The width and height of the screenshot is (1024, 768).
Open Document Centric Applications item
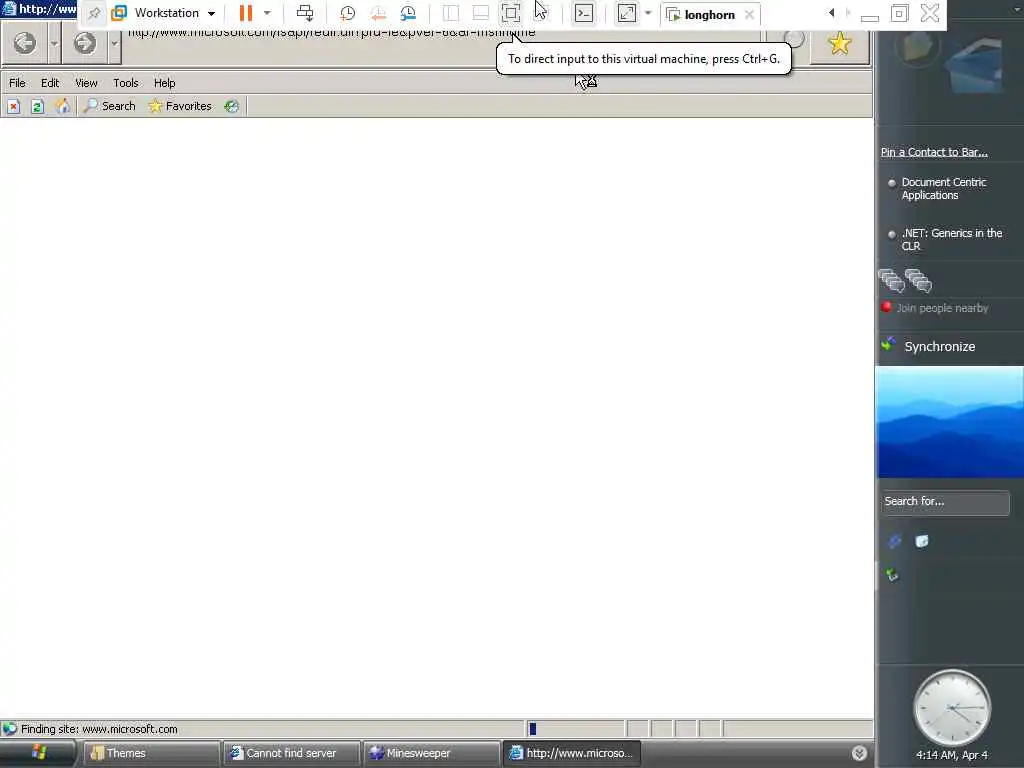[944, 189]
